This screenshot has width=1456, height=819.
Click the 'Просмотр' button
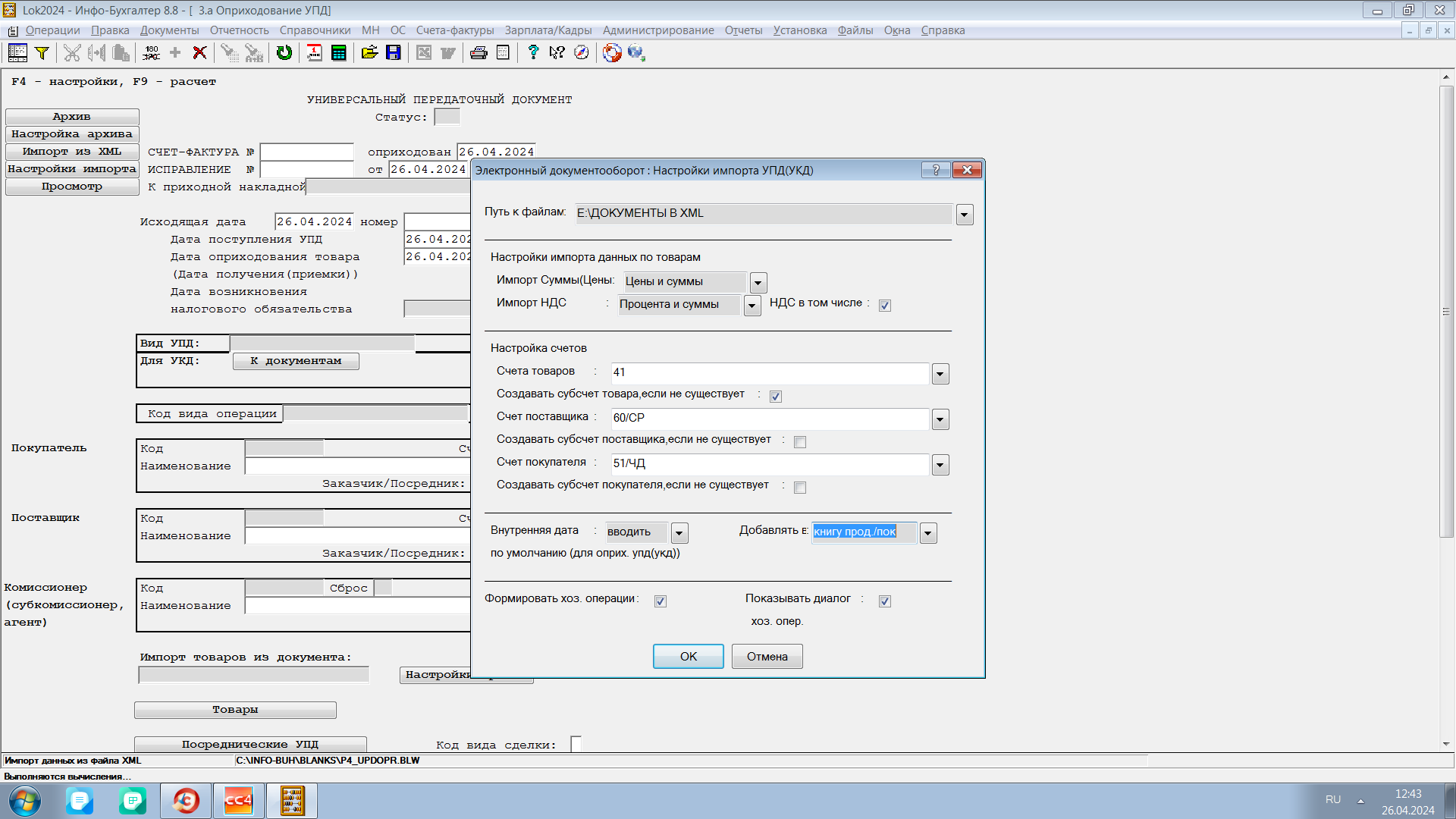coord(72,187)
